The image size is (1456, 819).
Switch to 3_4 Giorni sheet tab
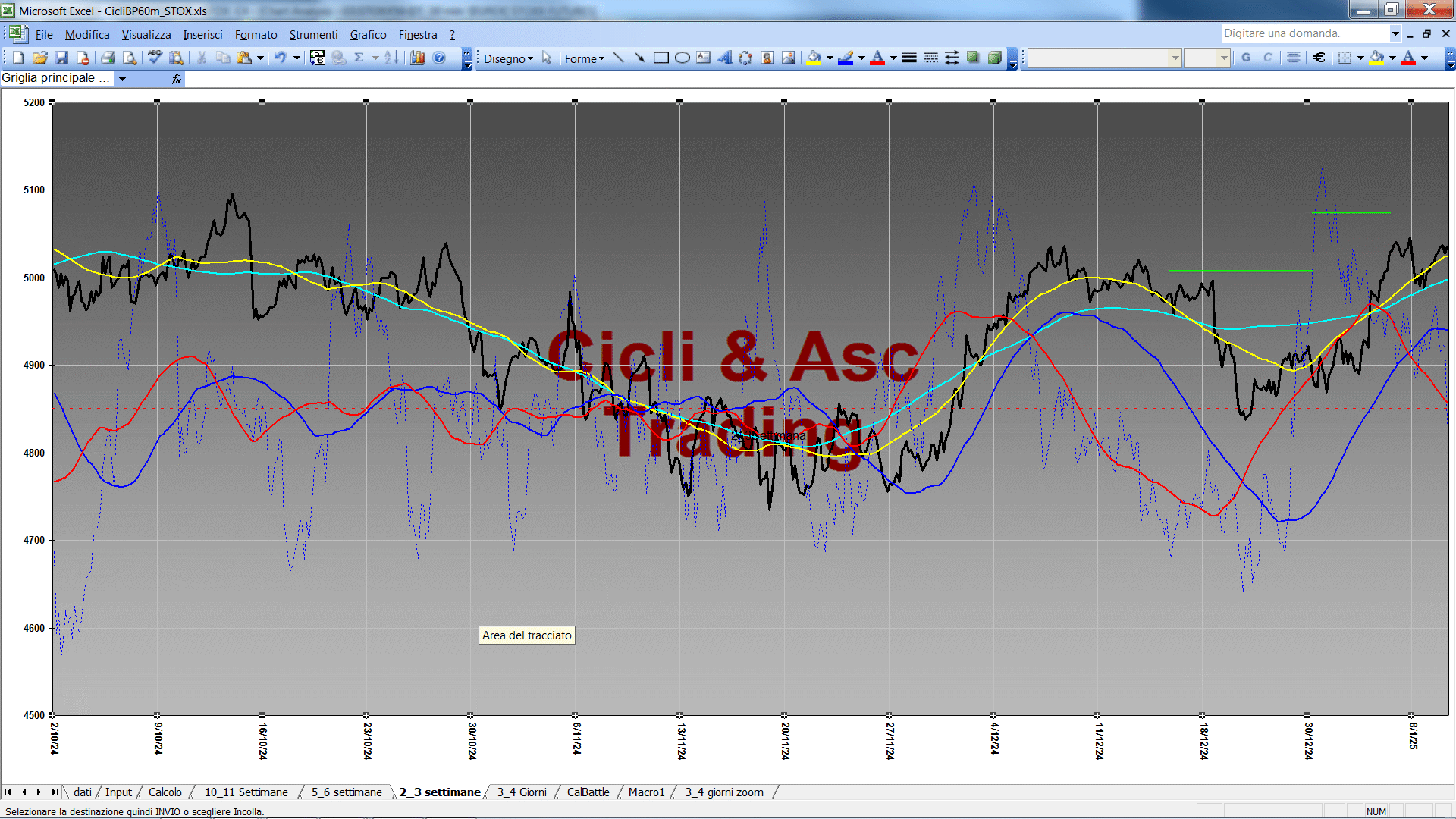tap(522, 792)
